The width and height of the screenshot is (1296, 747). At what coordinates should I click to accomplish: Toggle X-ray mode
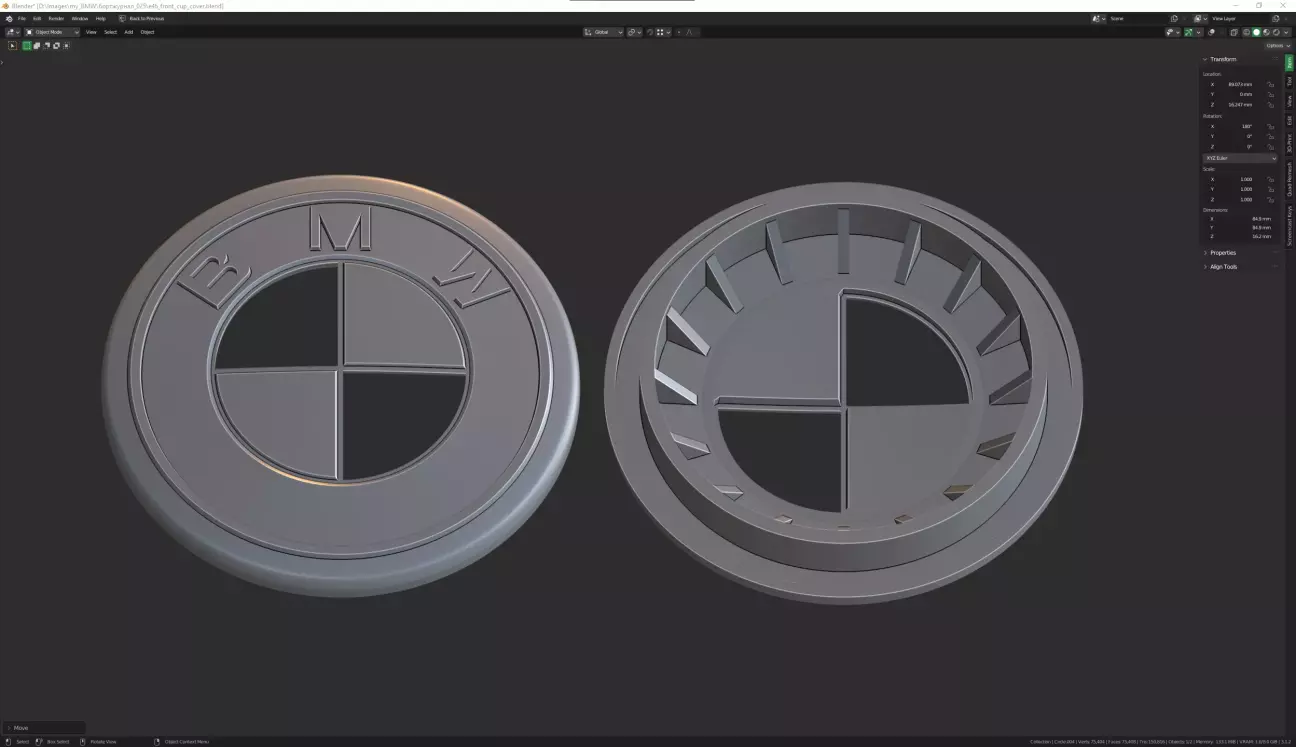click(x=1234, y=32)
